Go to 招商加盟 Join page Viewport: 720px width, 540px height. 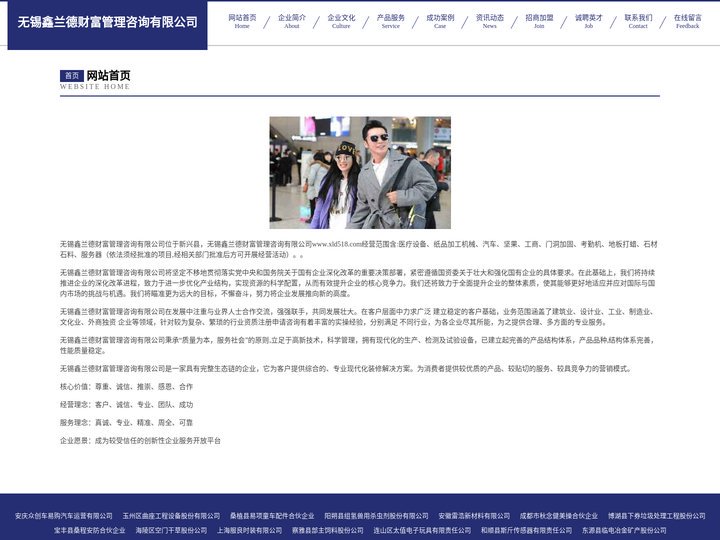pos(539,21)
